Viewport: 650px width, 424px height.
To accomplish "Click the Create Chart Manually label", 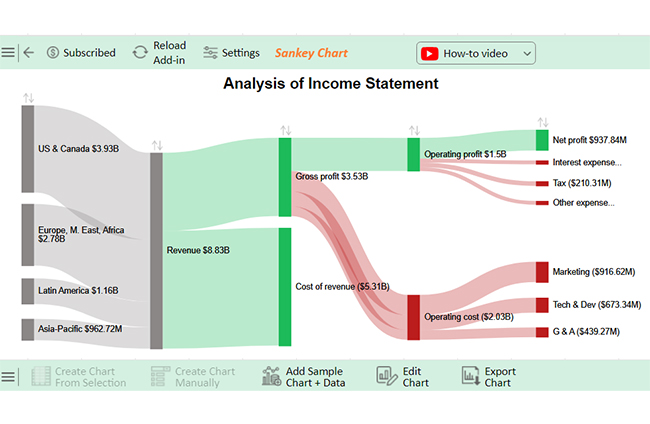I will pyautogui.click(x=205, y=377).
